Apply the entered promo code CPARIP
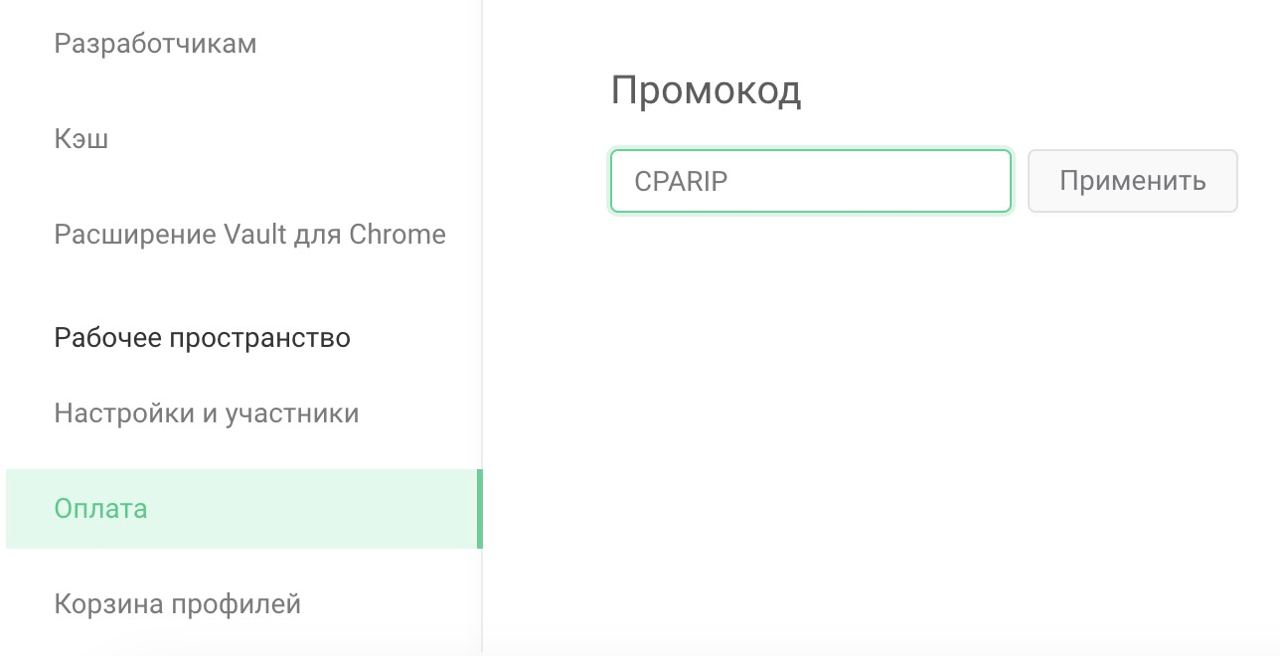Image resolution: width=1280 pixels, height=656 pixels. [x=1132, y=181]
